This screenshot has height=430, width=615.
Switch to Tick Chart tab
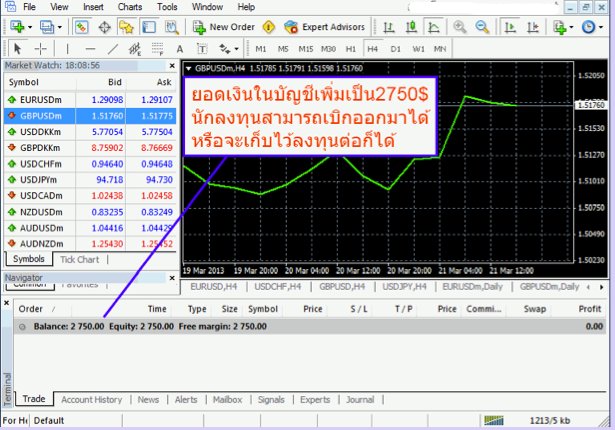click(80, 259)
